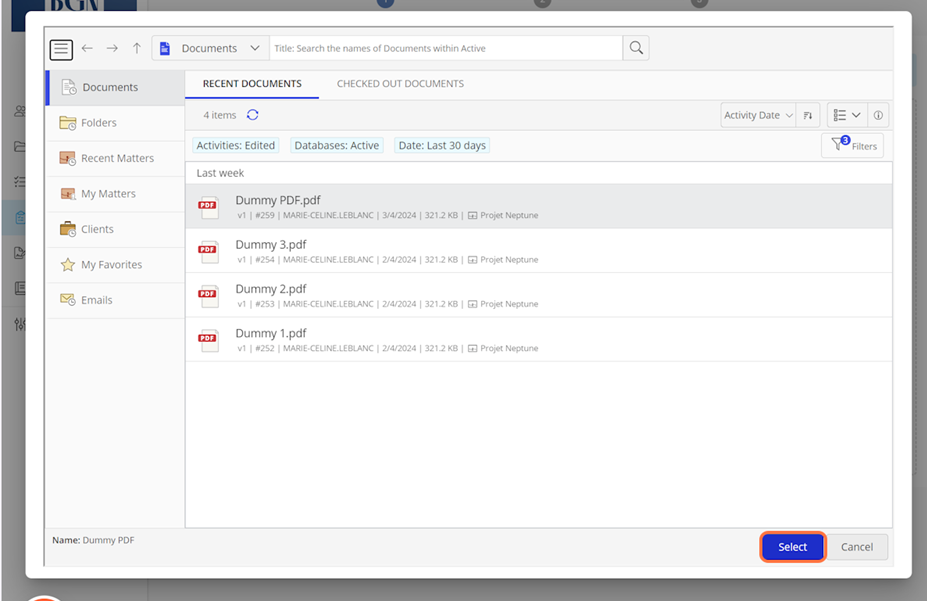Switch to Checked Out Documents tab
This screenshot has width=927, height=601.
[400, 84]
